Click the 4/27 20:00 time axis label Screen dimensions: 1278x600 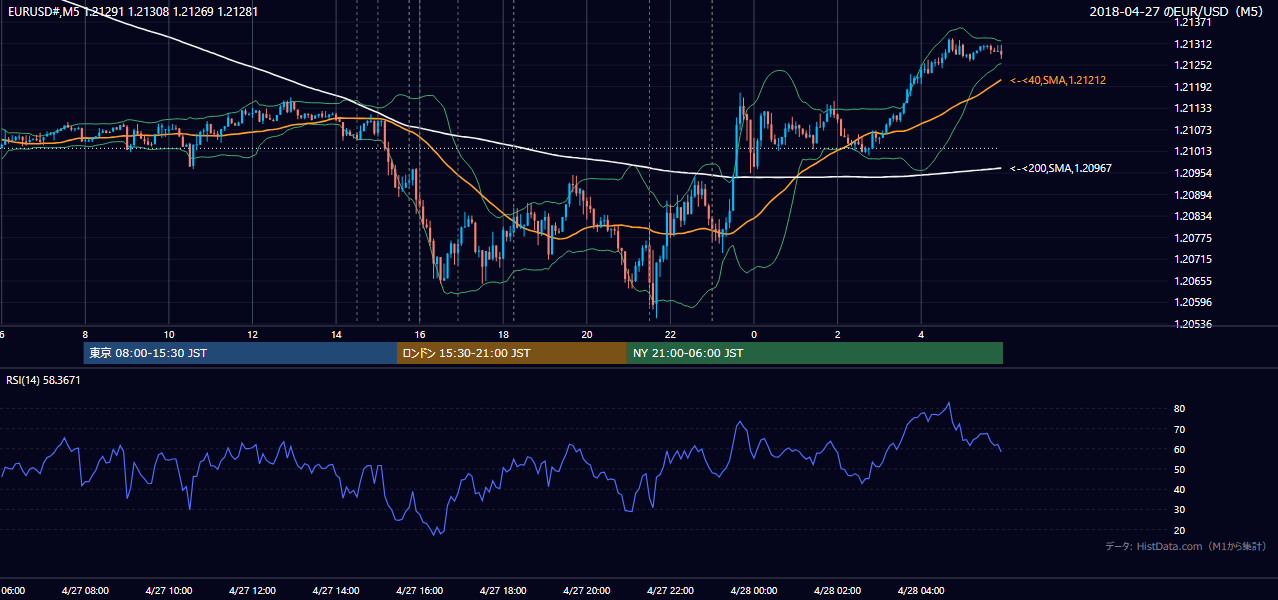tap(587, 591)
